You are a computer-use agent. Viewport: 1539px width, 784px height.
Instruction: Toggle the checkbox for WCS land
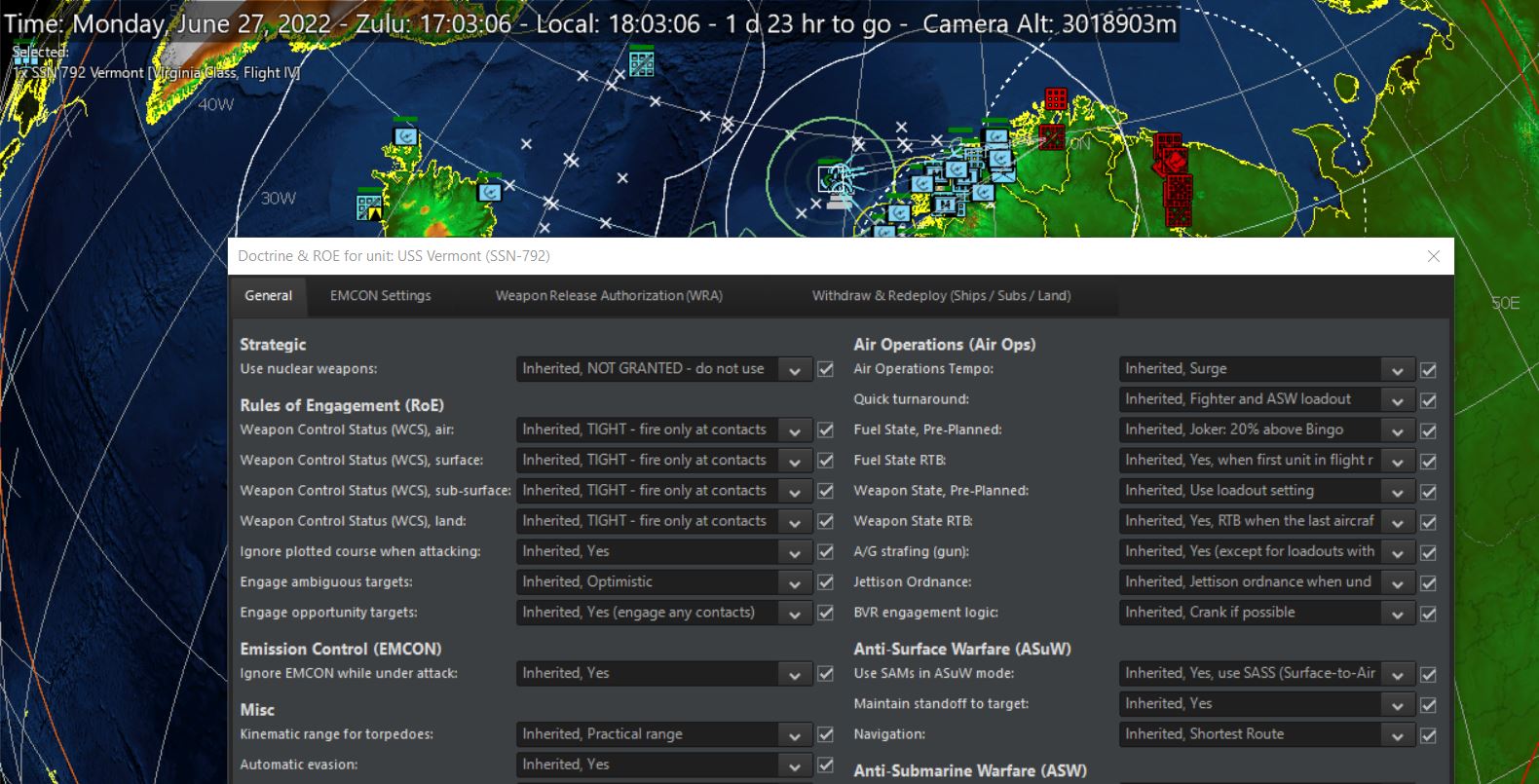click(826, 521)
